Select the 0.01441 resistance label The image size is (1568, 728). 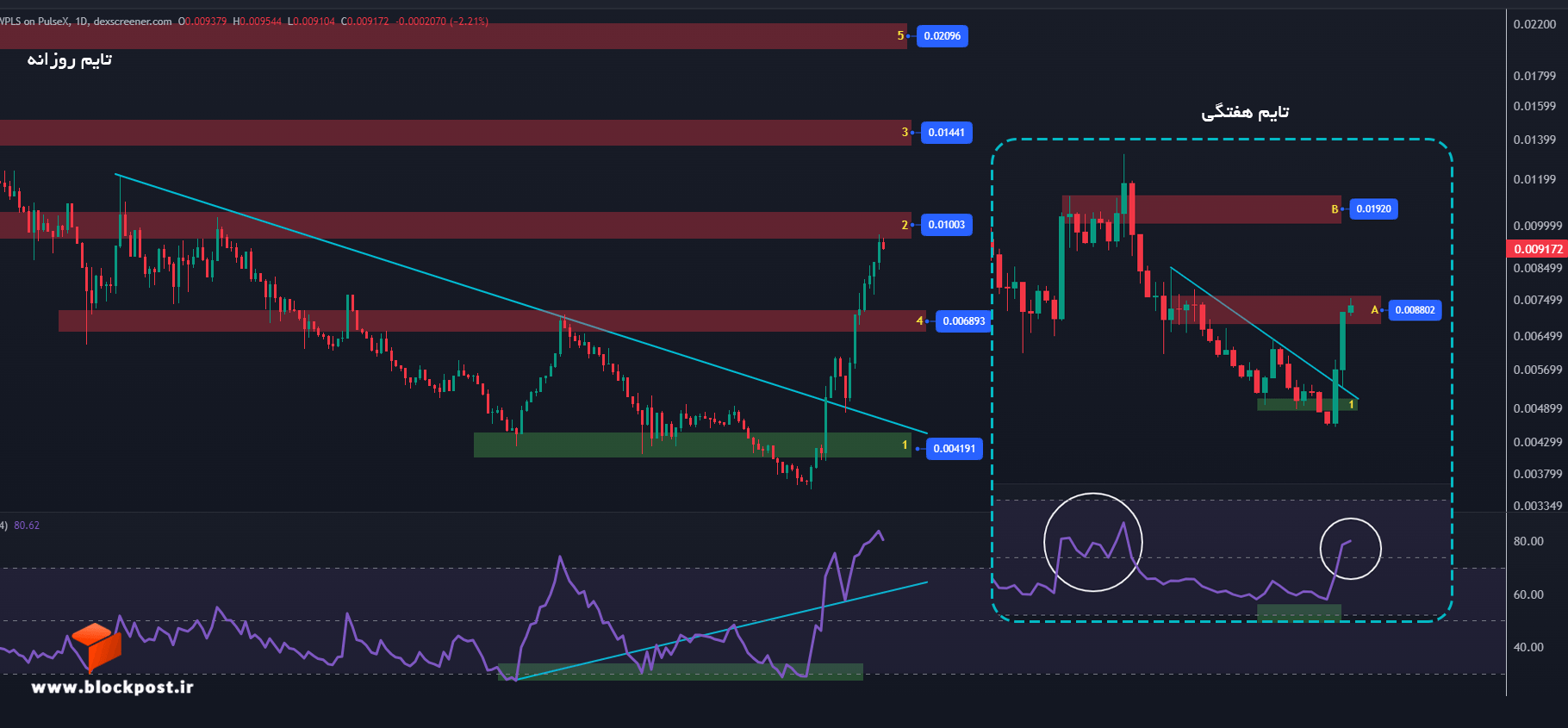946,133
